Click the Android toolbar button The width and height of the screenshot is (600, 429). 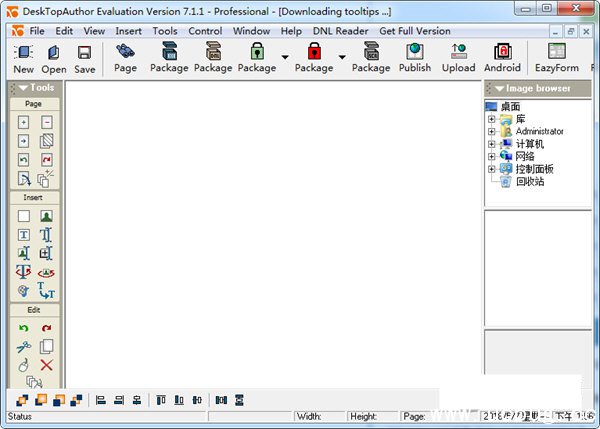point(502,58)
